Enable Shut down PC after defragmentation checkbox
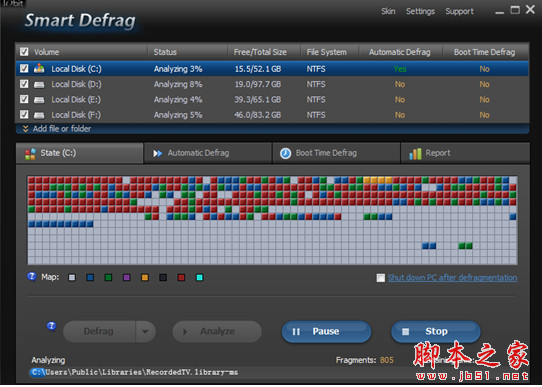This screenshot has height=387, width=542. click(x=381, y=278)
